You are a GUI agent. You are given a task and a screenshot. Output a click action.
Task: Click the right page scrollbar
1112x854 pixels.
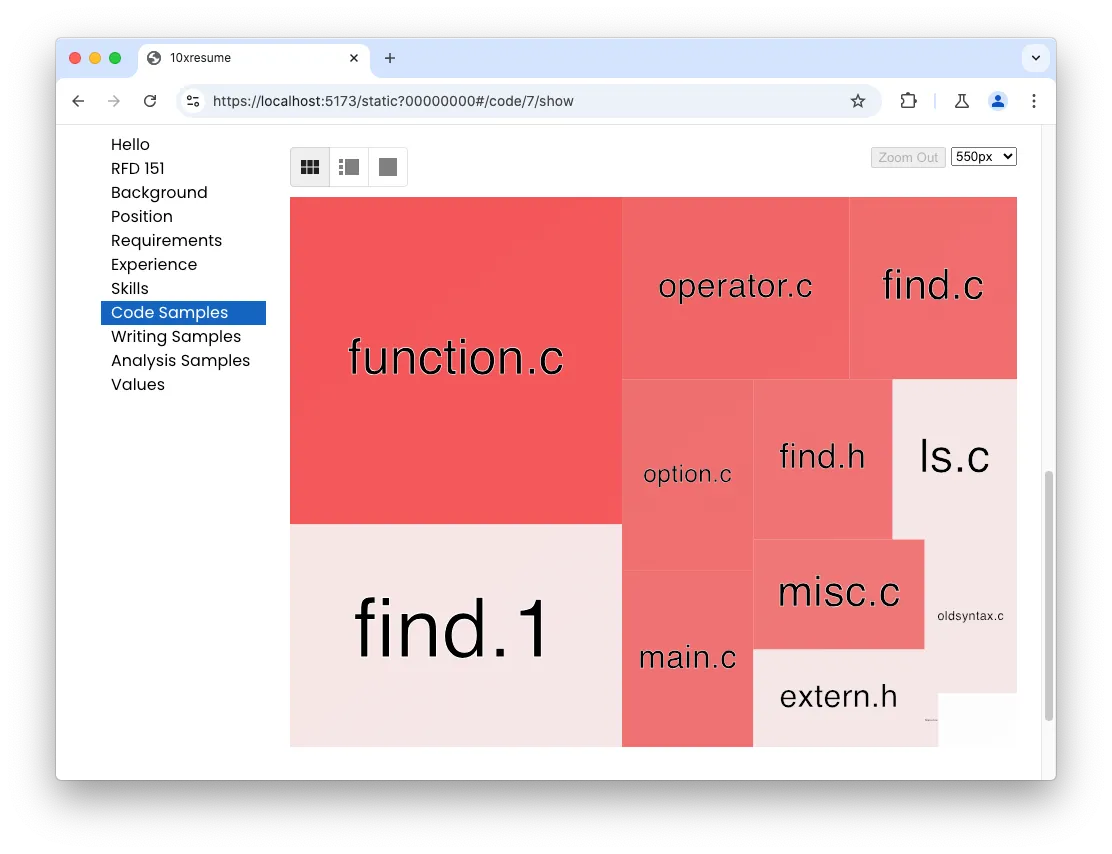(x=1049, y=600)
